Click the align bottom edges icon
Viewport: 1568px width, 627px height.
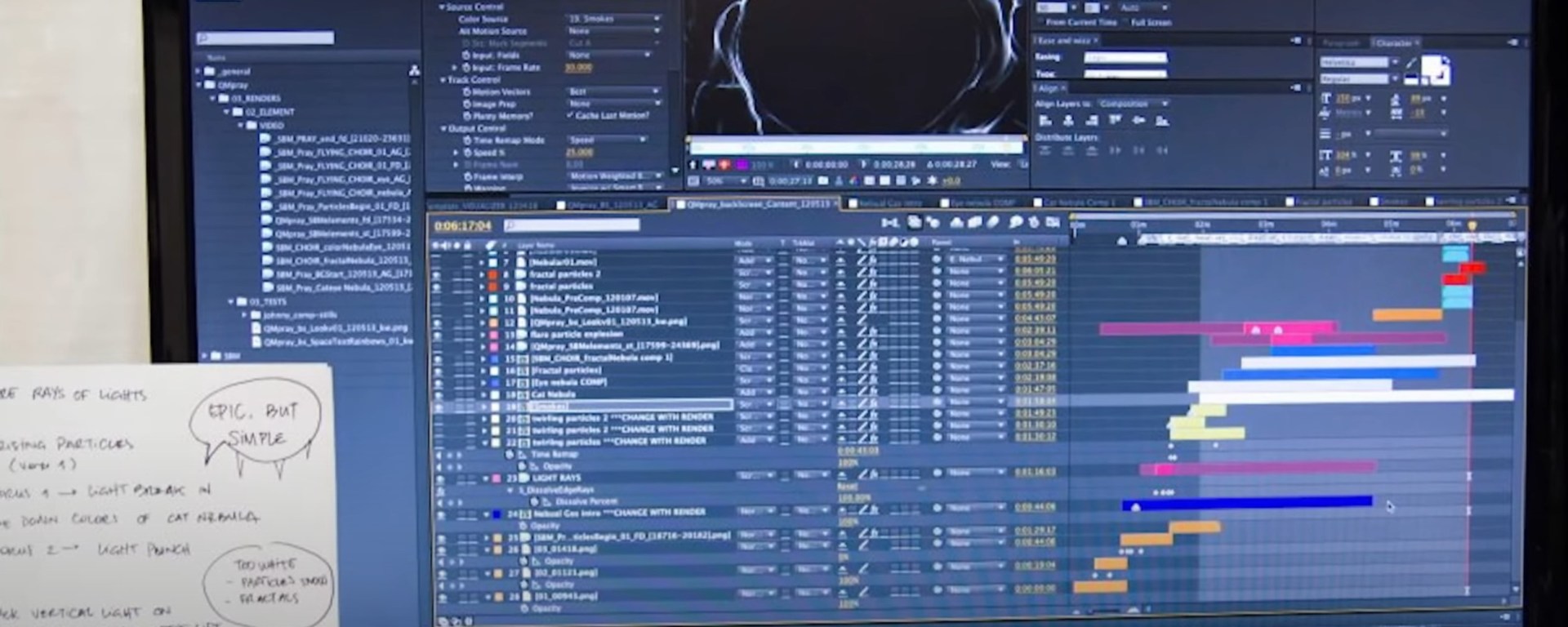click(x=1161, y=121)
